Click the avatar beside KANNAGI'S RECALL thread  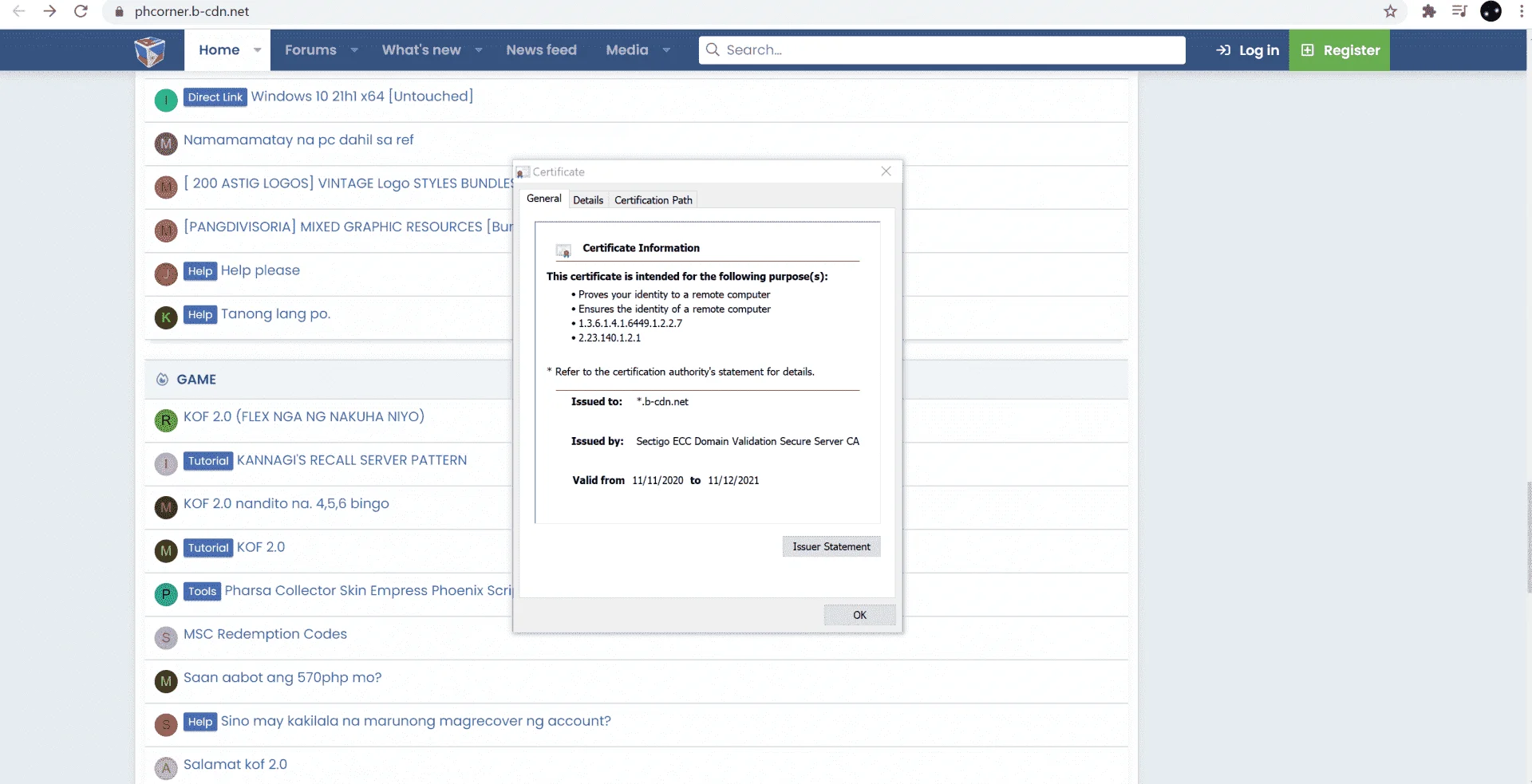tap(166, 464)
